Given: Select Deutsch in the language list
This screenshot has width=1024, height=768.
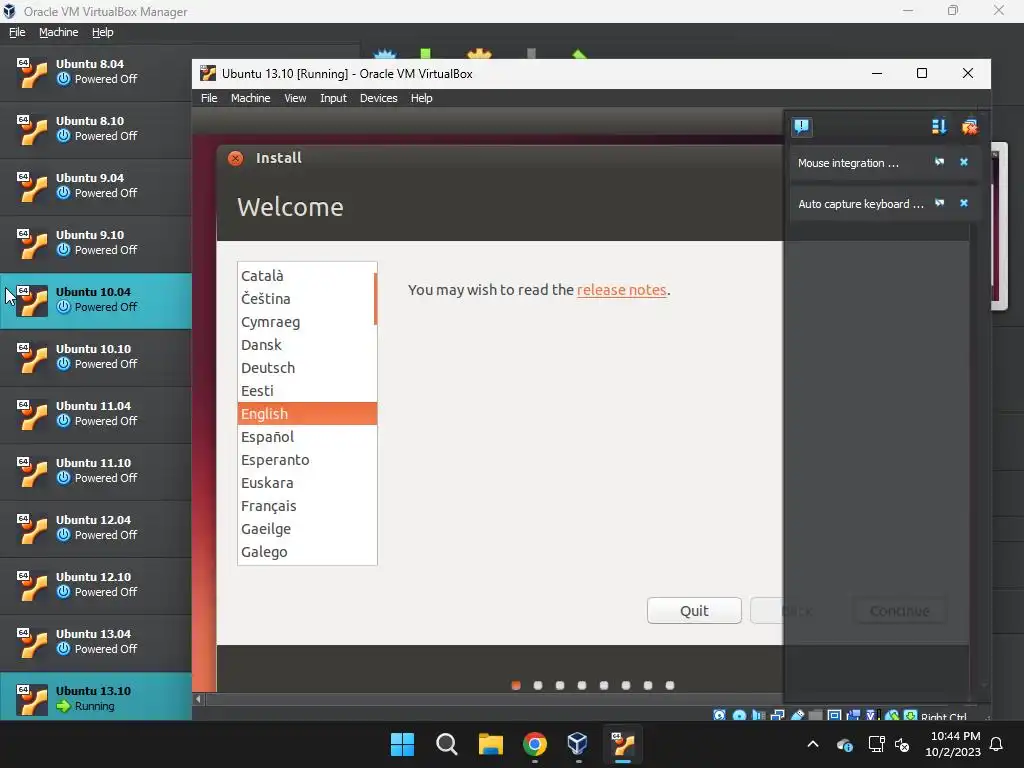Looking at the screenshot, I should pyautogui.click(x=307, y=368).
